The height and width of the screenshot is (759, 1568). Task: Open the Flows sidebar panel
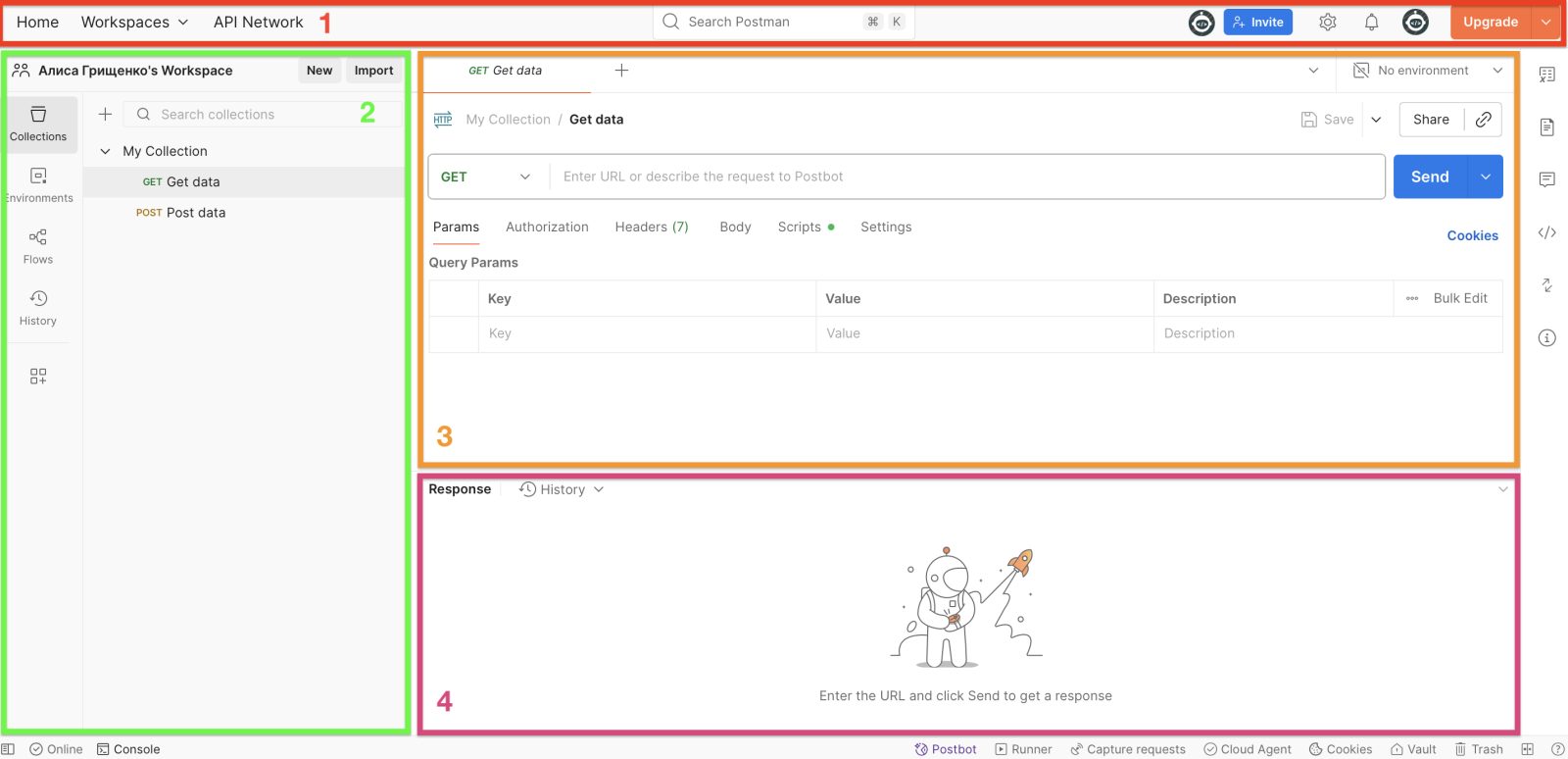click(x=38, y=246)
